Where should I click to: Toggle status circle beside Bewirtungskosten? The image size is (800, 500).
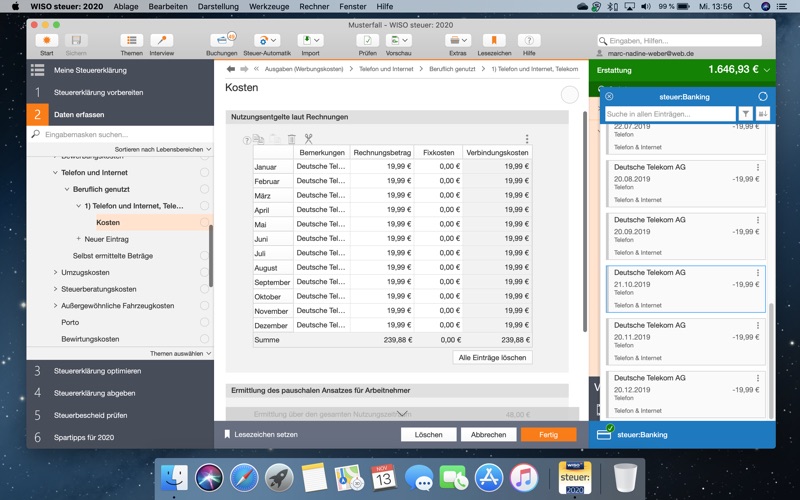coord(205,339)
